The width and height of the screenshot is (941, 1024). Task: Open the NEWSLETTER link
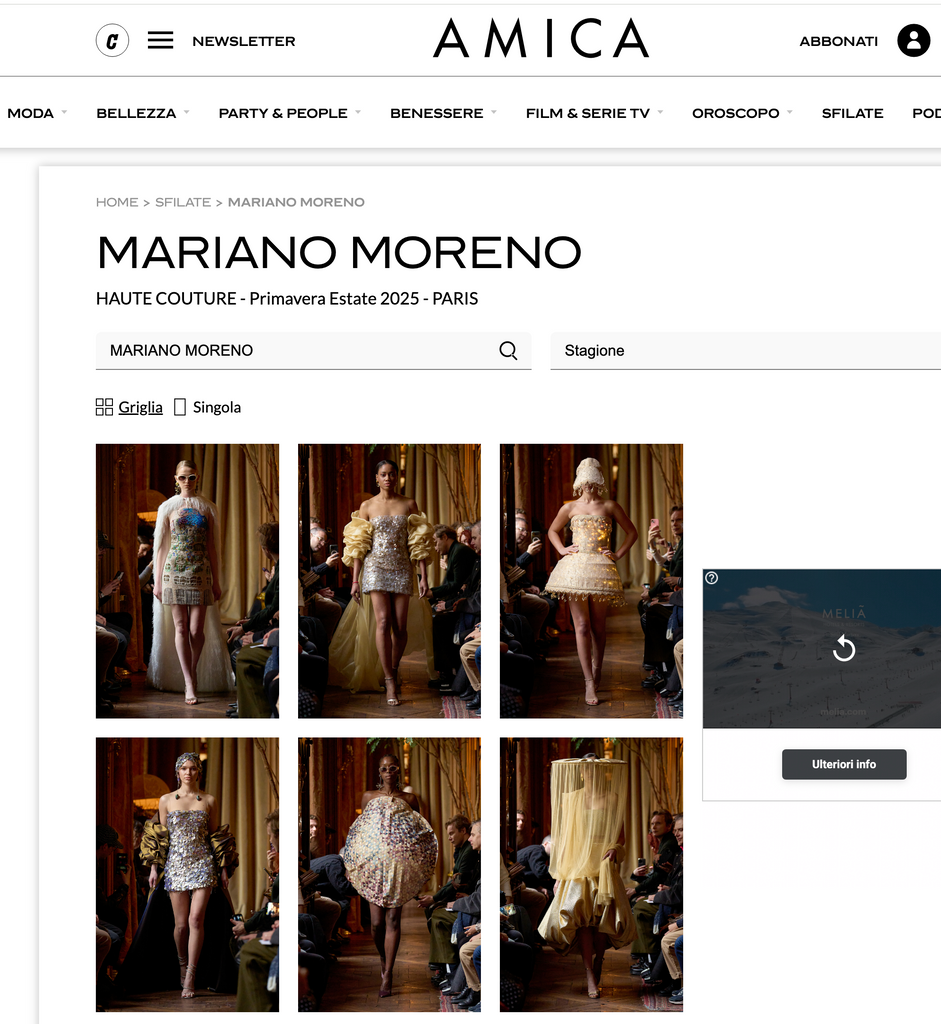244,41
